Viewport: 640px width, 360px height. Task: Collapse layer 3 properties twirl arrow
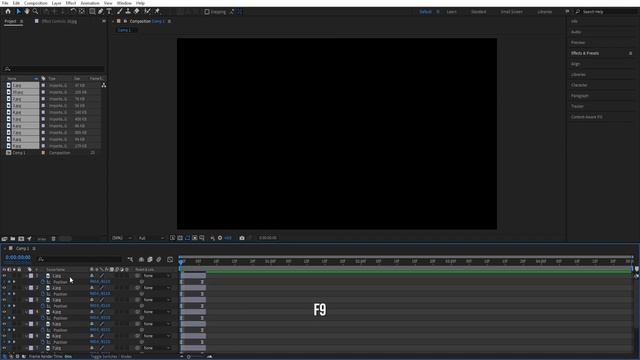point(27,300)
